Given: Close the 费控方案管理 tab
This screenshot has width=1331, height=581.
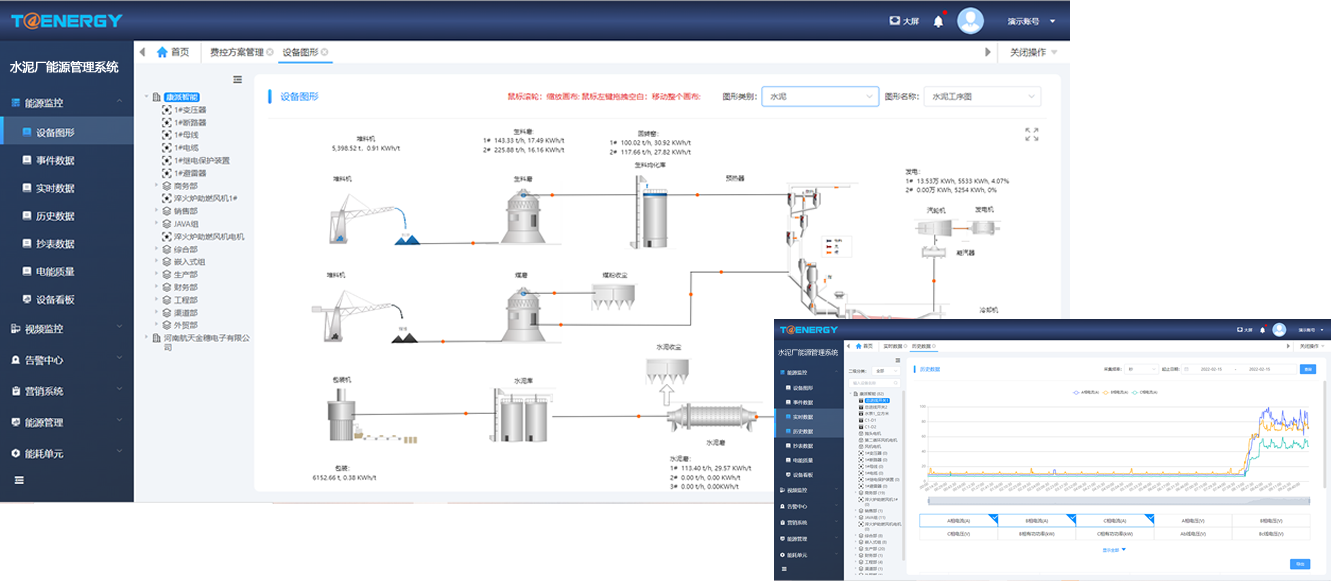Looking at the screenshot, I should tap(270, 52).
